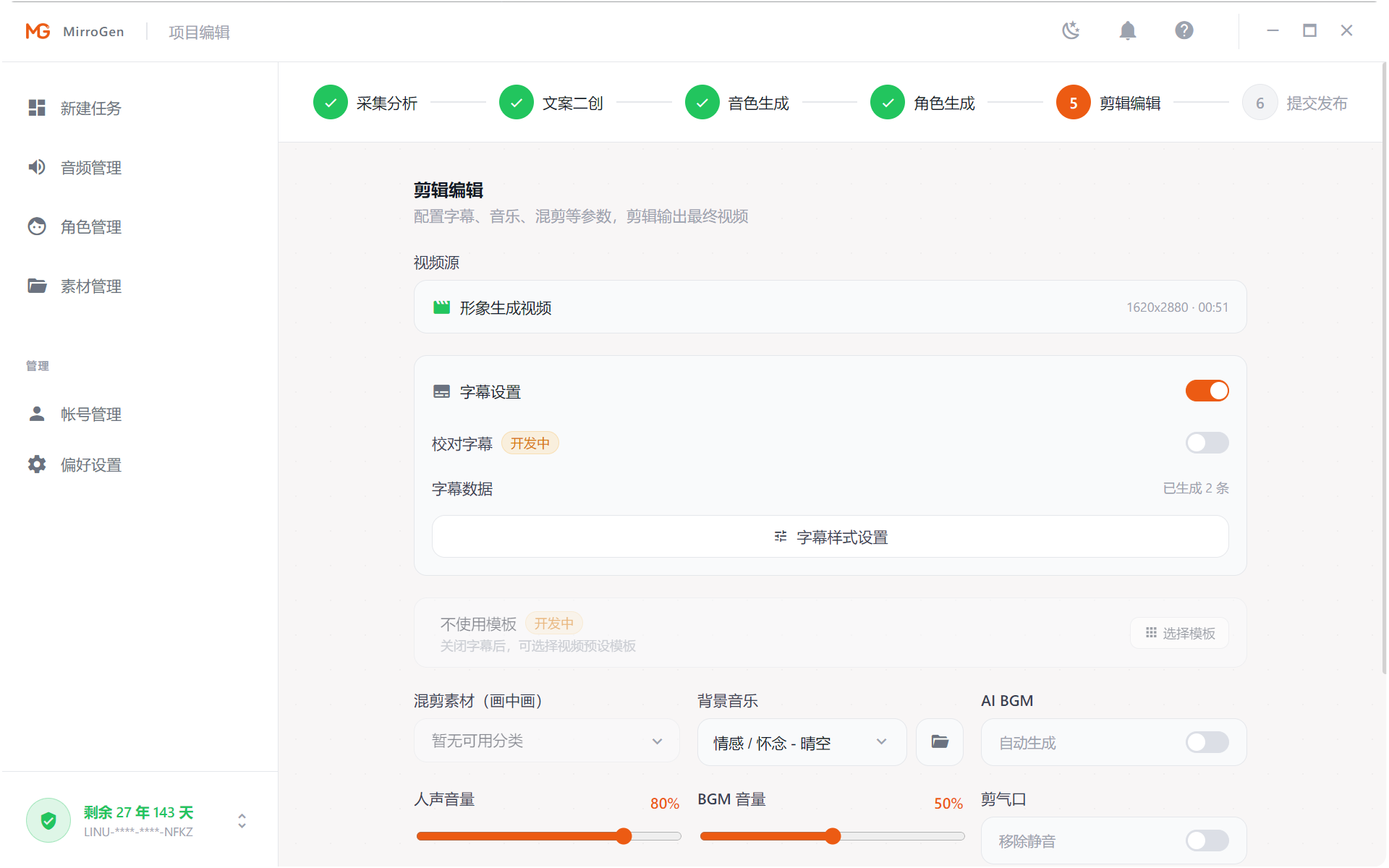Expand the license info at bottom left
This screenshot has height=868, width=1389.
[242, 821]
